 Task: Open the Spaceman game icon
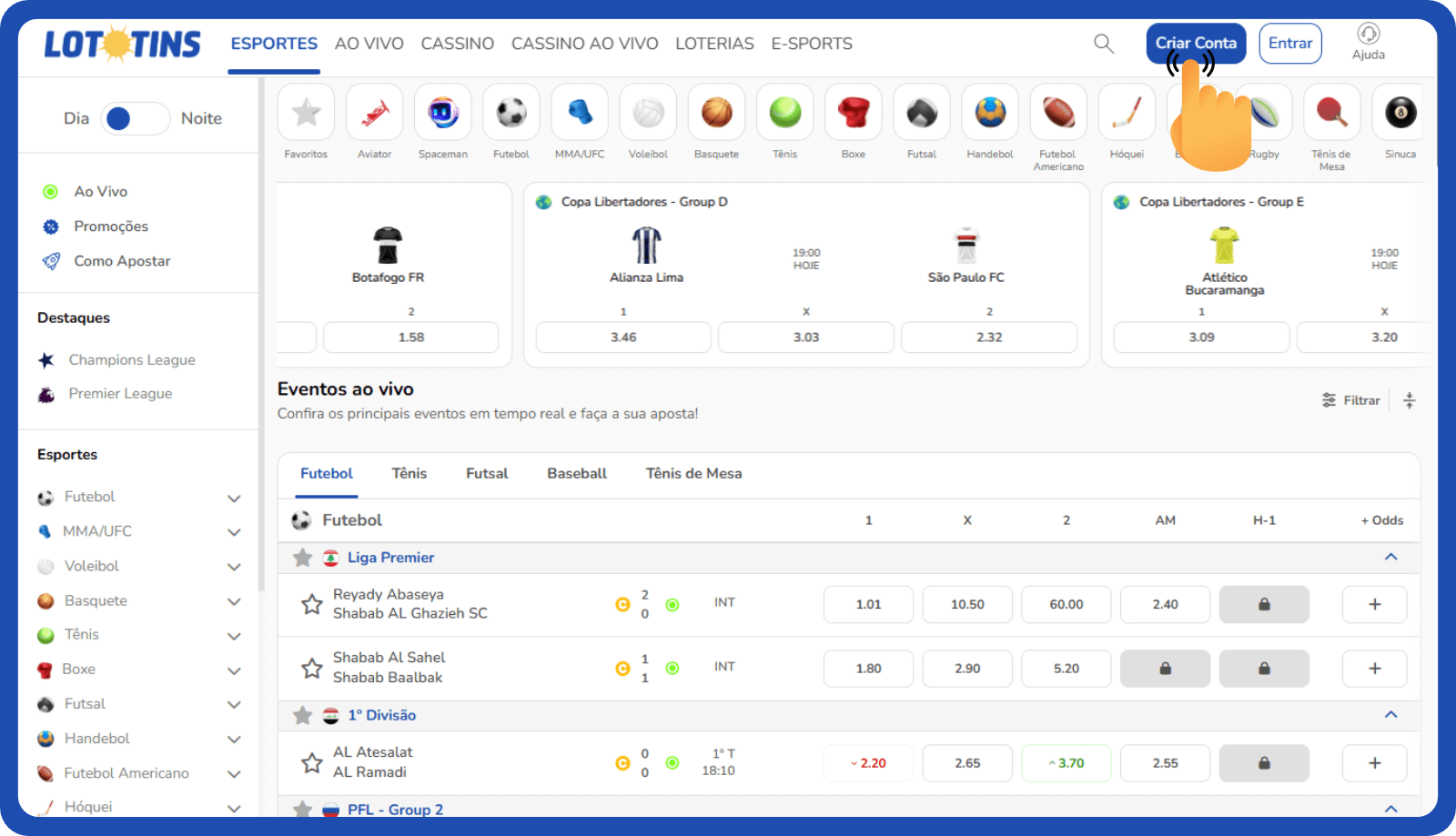pos(443,113)
